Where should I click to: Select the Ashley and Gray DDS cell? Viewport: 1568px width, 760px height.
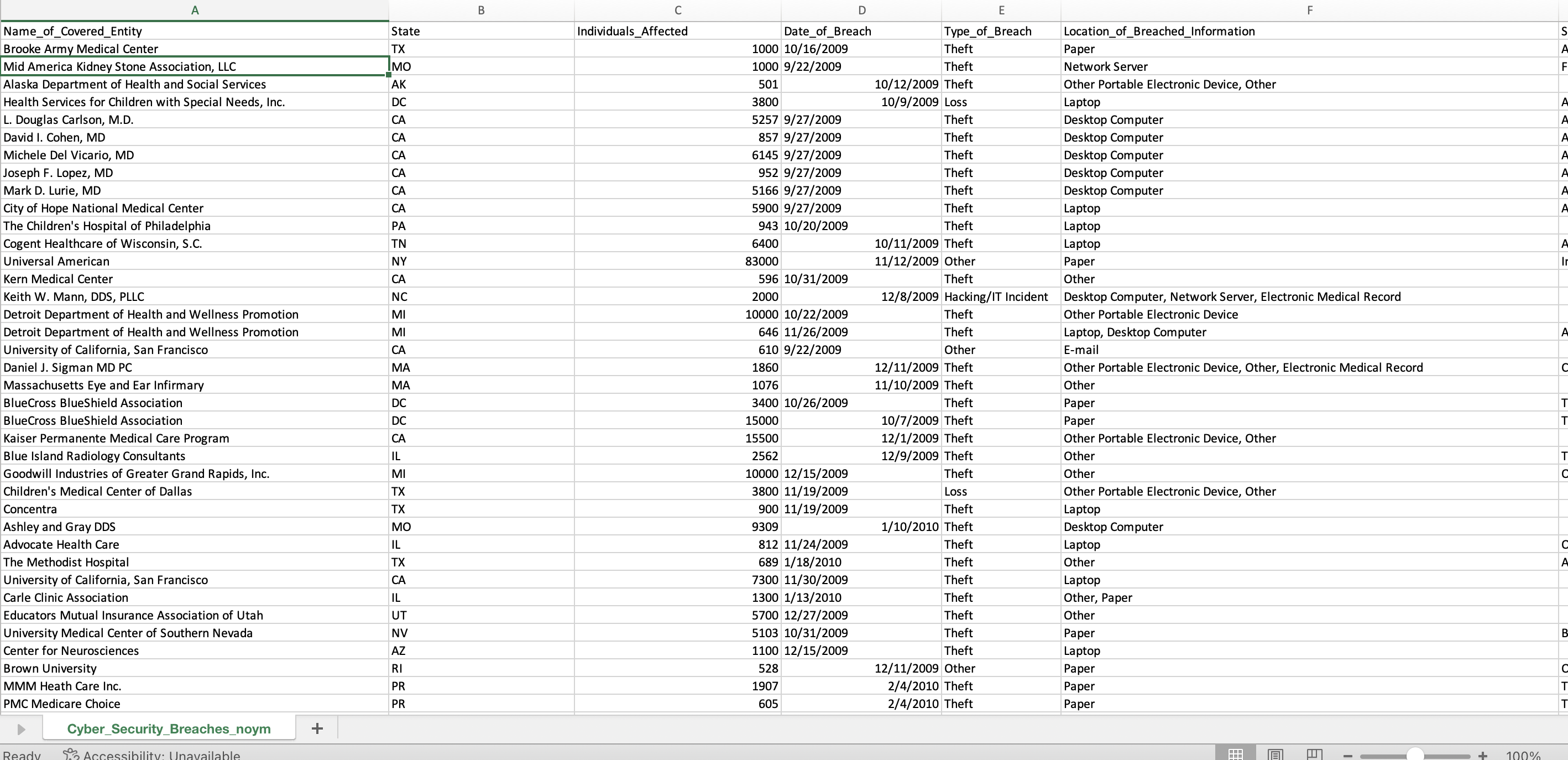(x=195, y=527)
